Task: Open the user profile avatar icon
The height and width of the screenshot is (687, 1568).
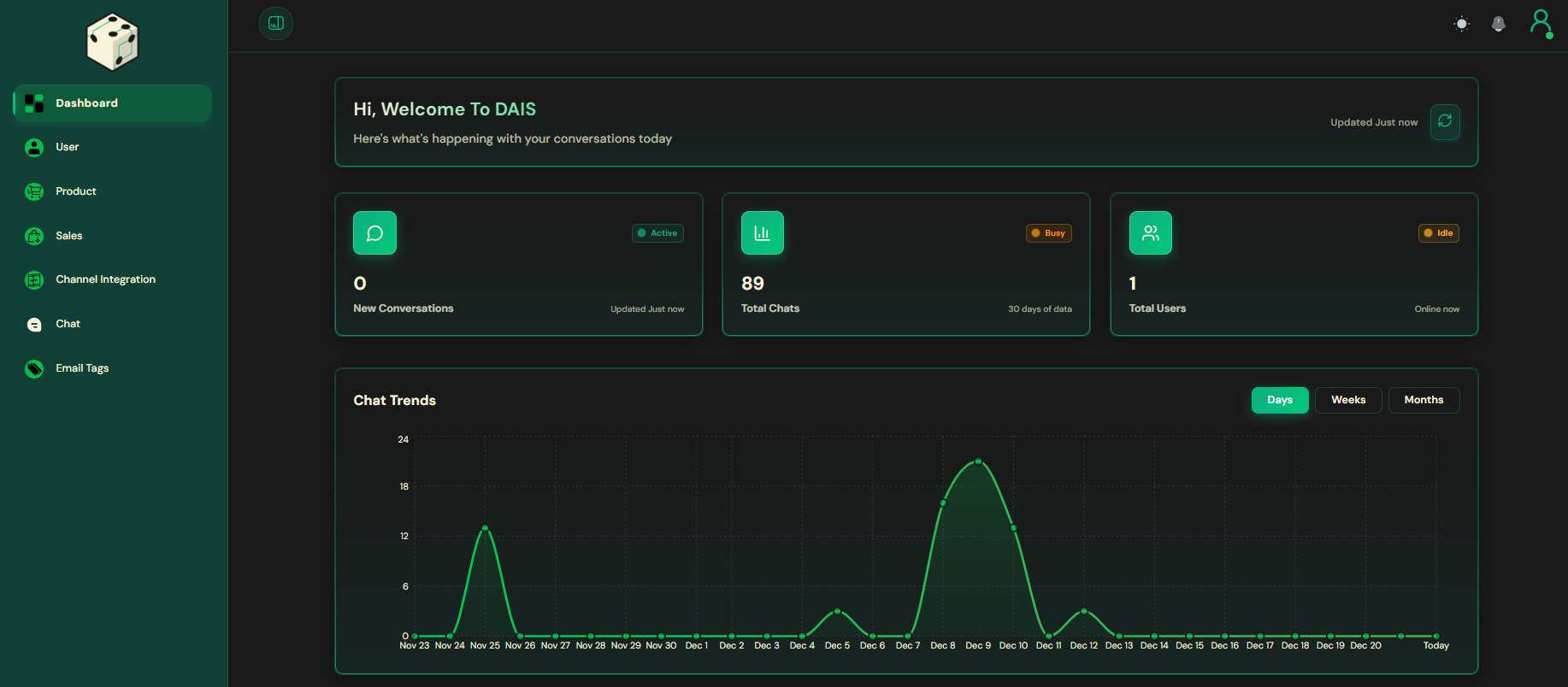Action: coord(1540,22)
